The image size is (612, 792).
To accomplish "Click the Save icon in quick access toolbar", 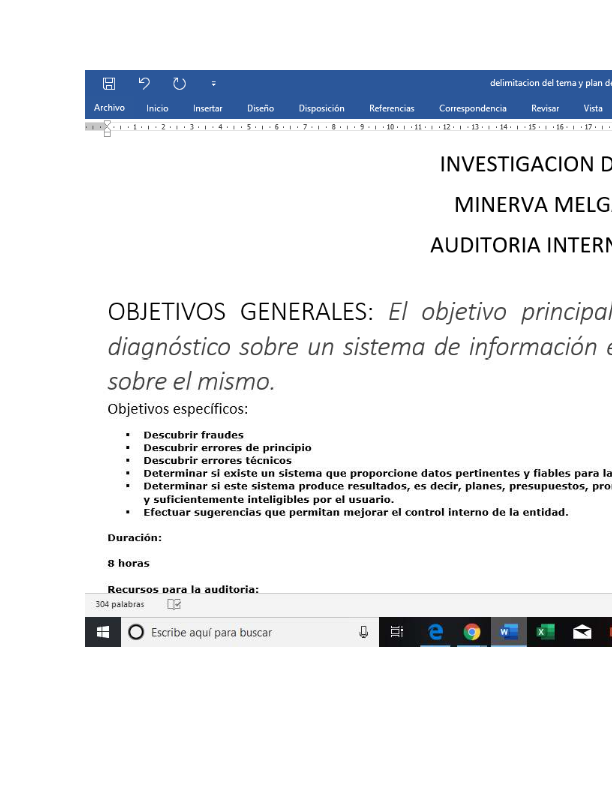I will coord(109,84).
